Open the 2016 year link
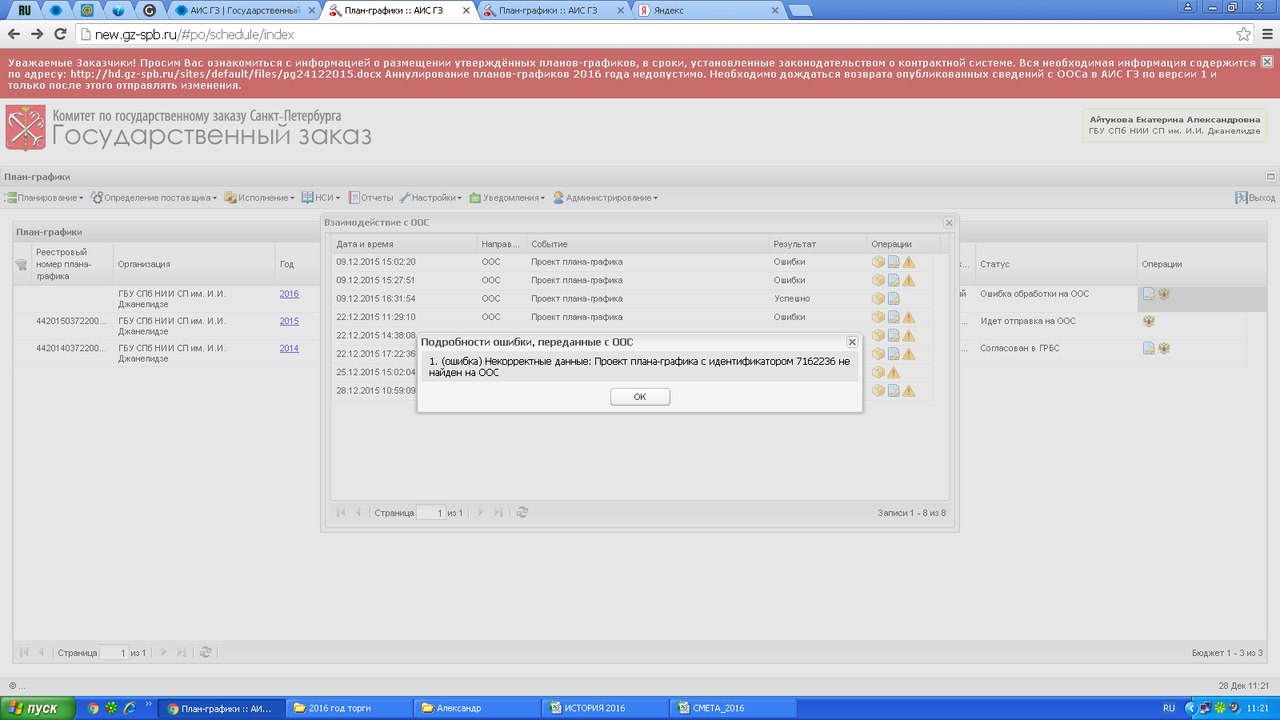This screenshot has height=720, width=1280. pos(289,294)
